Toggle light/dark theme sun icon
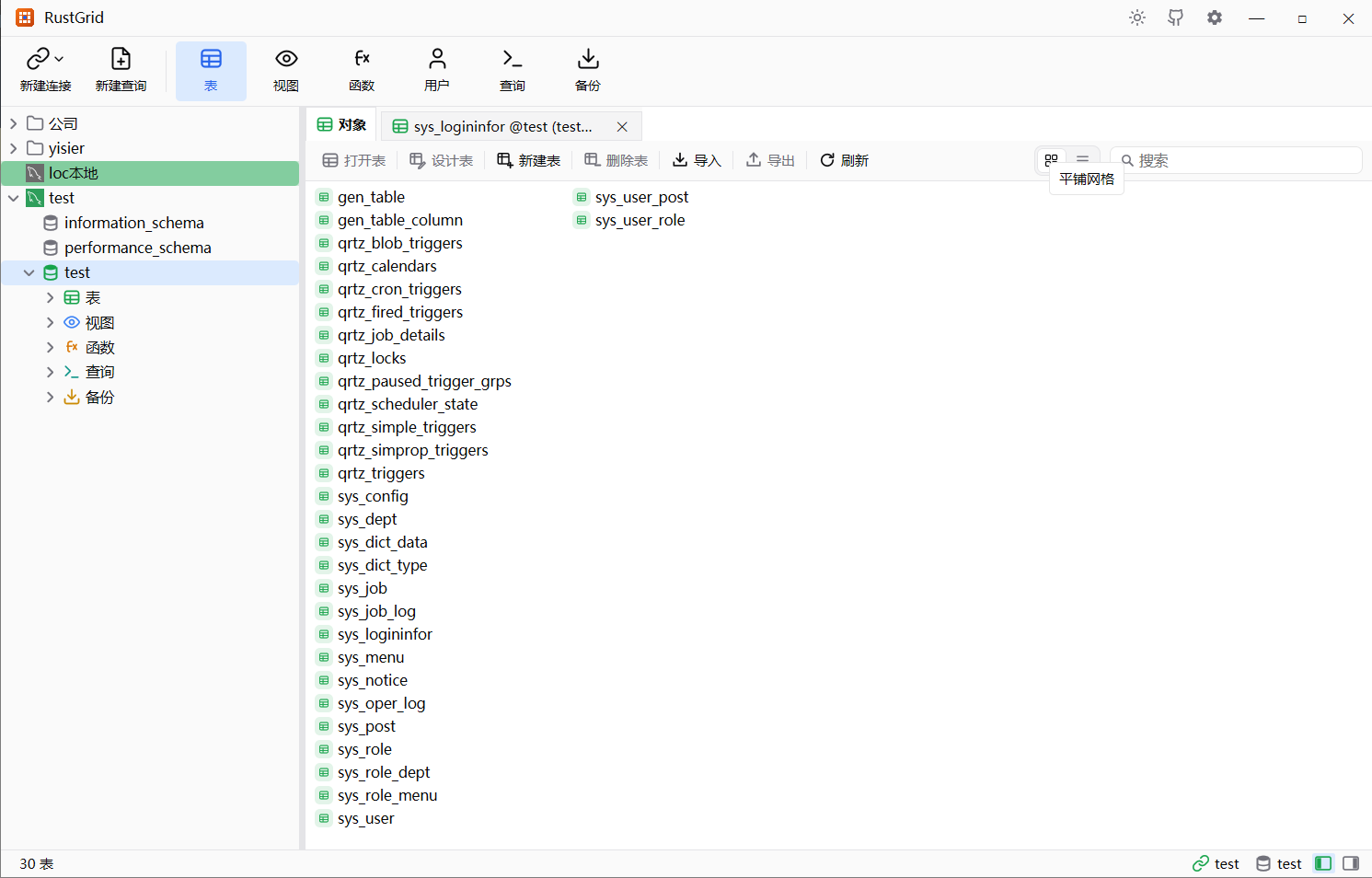Image resolution: width=1372 pixels, height=878 pixels. (1137, 17)
